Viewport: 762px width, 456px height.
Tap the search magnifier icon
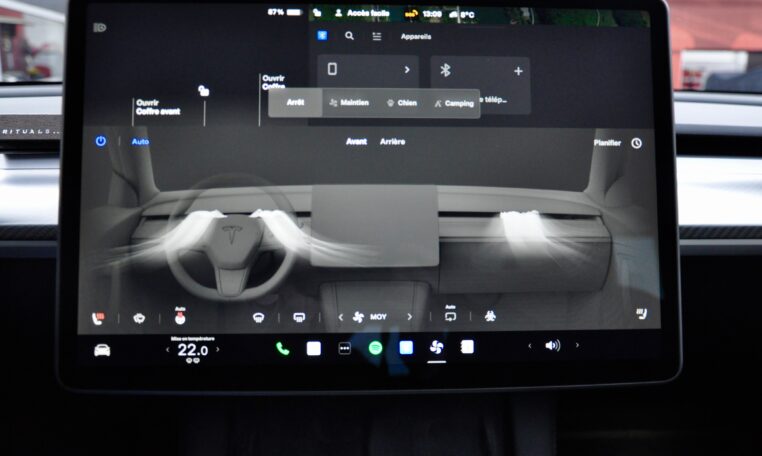(x=349, y=35)
